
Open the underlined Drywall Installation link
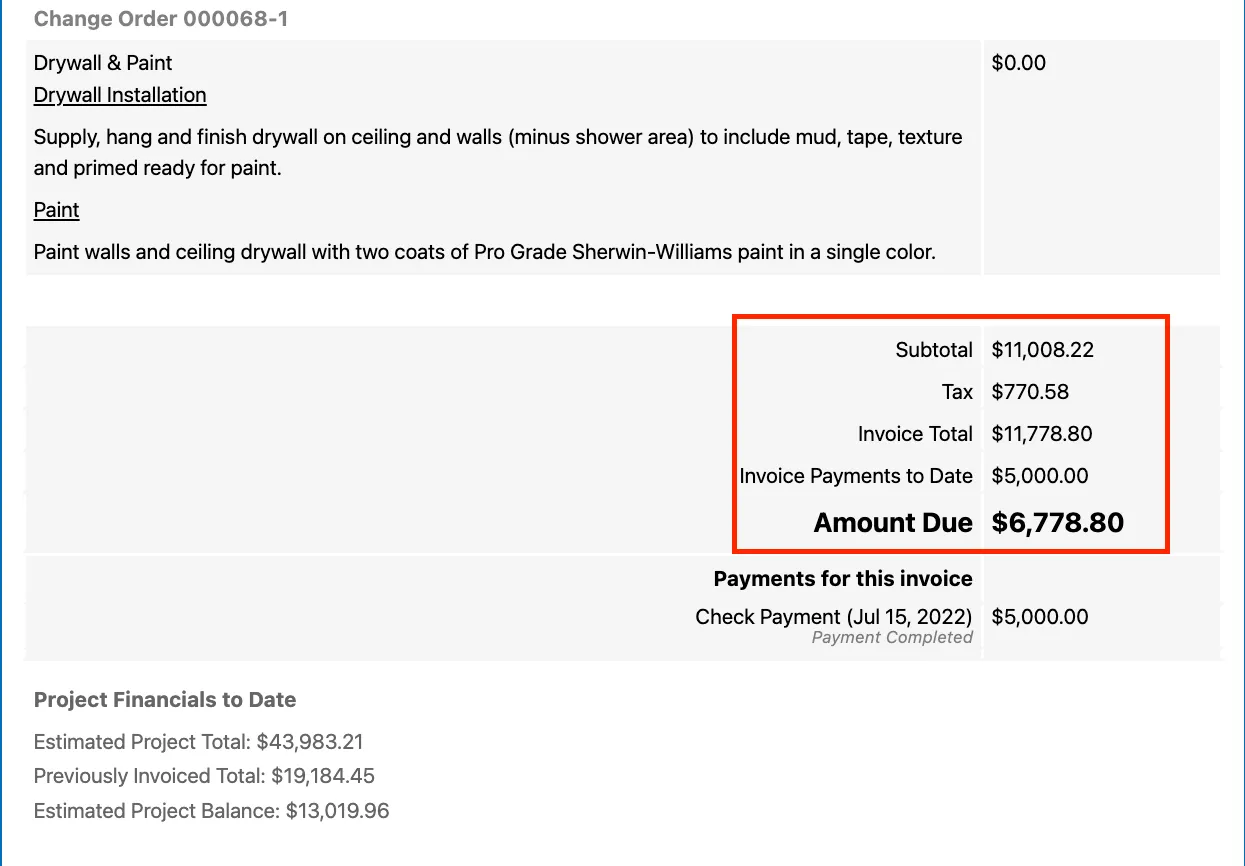pyautogui.click(x=120, y=96)
